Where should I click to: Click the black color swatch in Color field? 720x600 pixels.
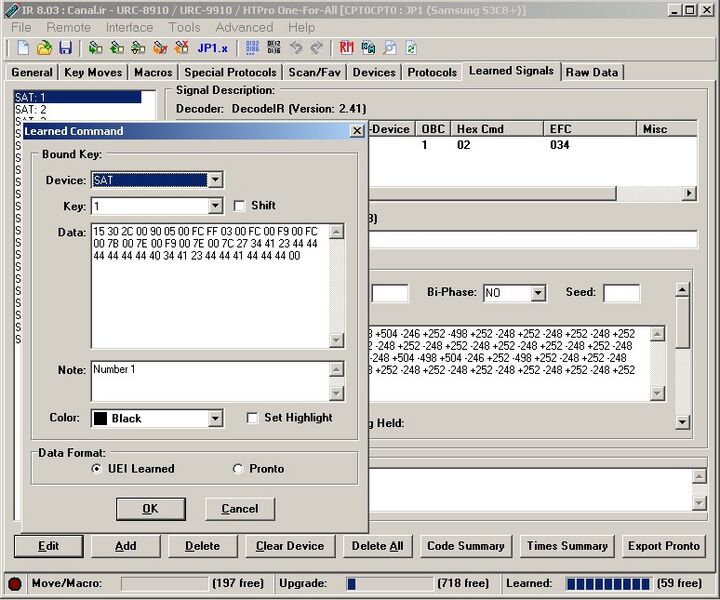[x=100, y=418]
